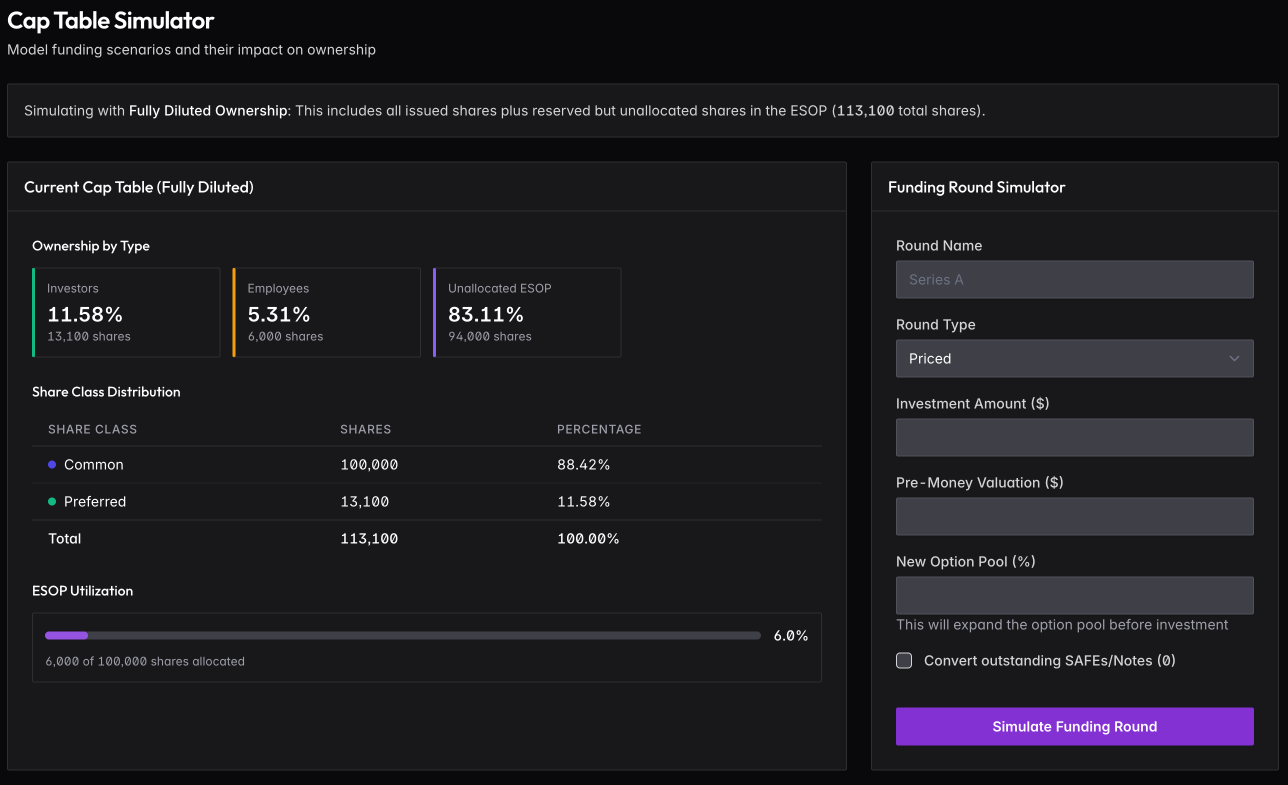Click the Employees ownership card
The height and width of the screenshot is (785, 1288).
click(326, 312)
